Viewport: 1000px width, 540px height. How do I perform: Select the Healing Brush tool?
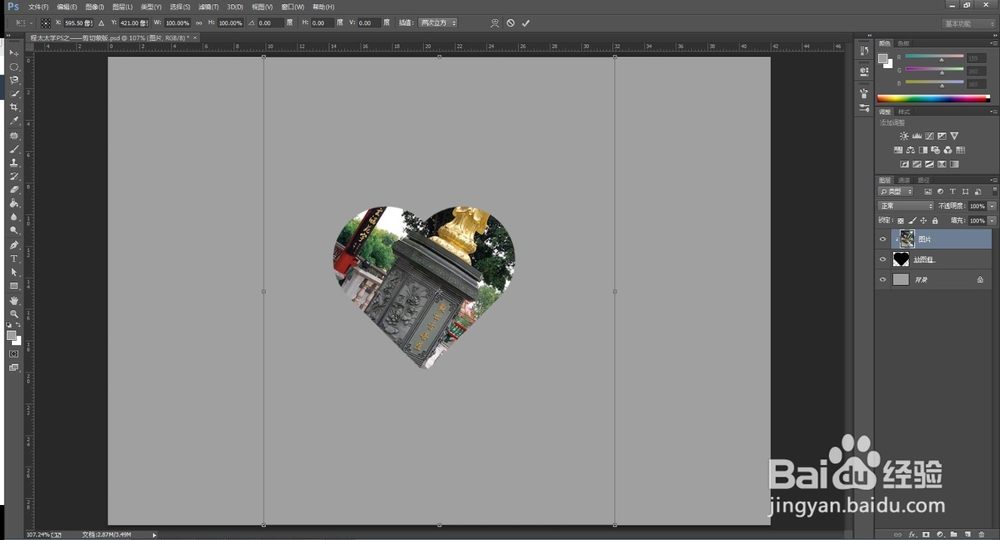14,136
